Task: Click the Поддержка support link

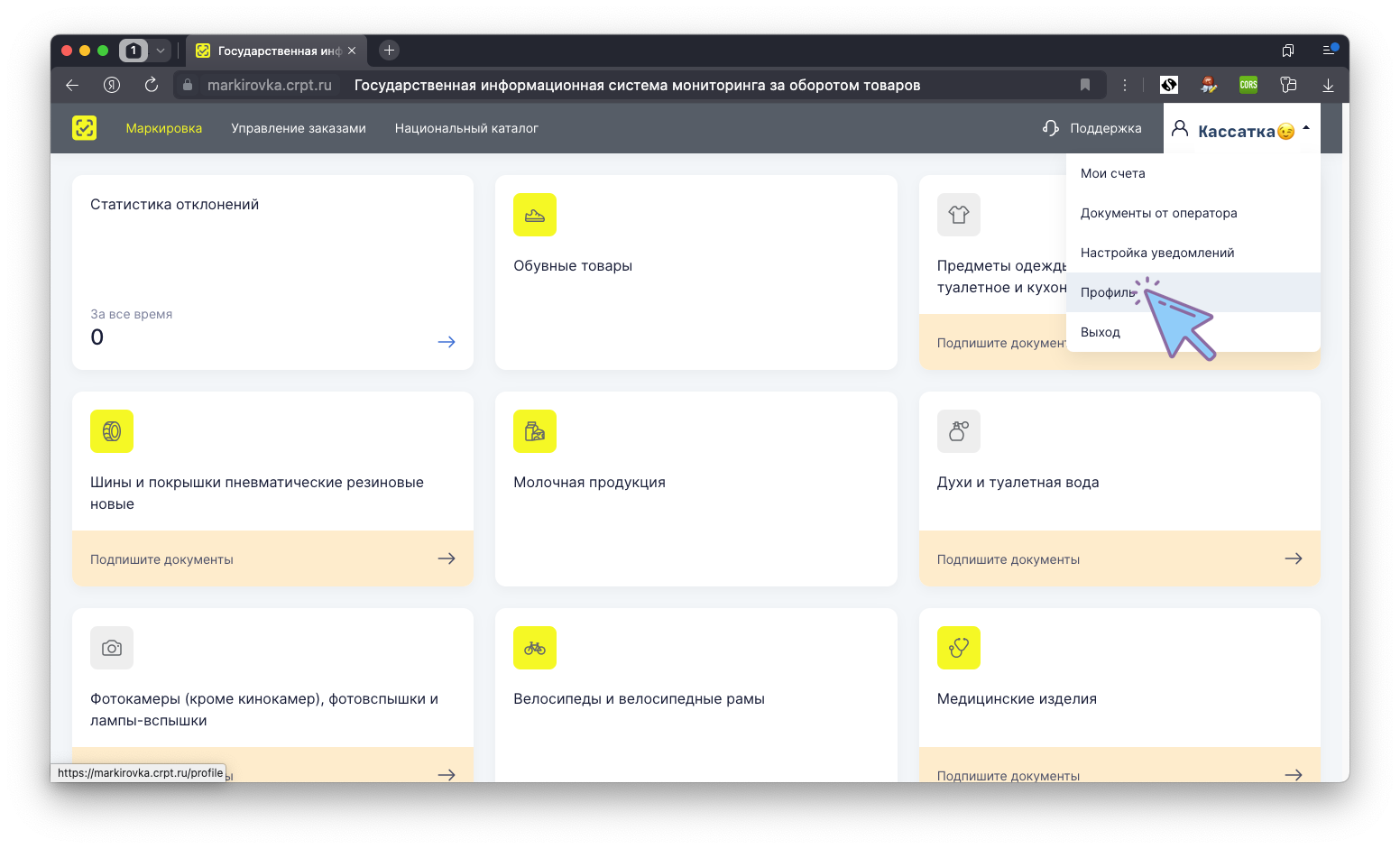Action: click(1092, 128)
